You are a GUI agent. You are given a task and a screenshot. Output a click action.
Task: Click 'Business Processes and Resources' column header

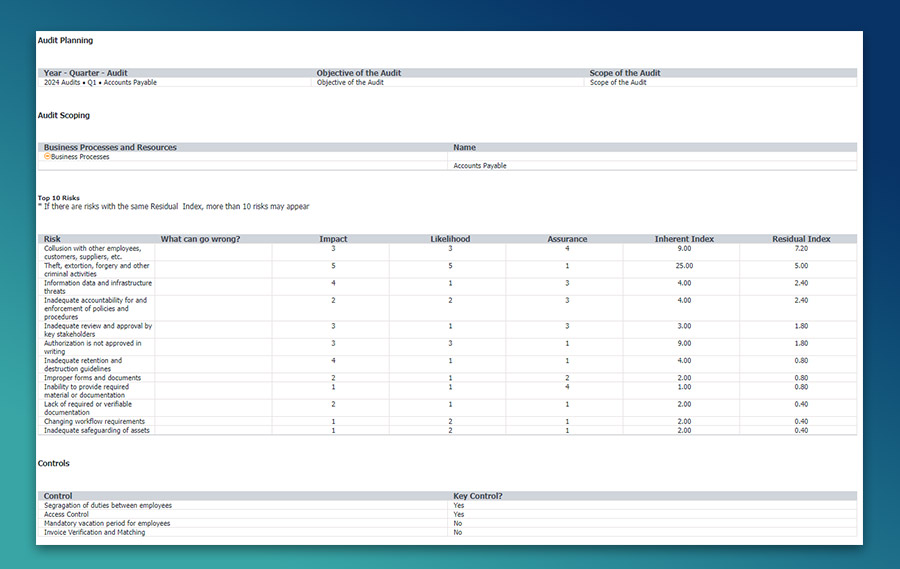110,148
